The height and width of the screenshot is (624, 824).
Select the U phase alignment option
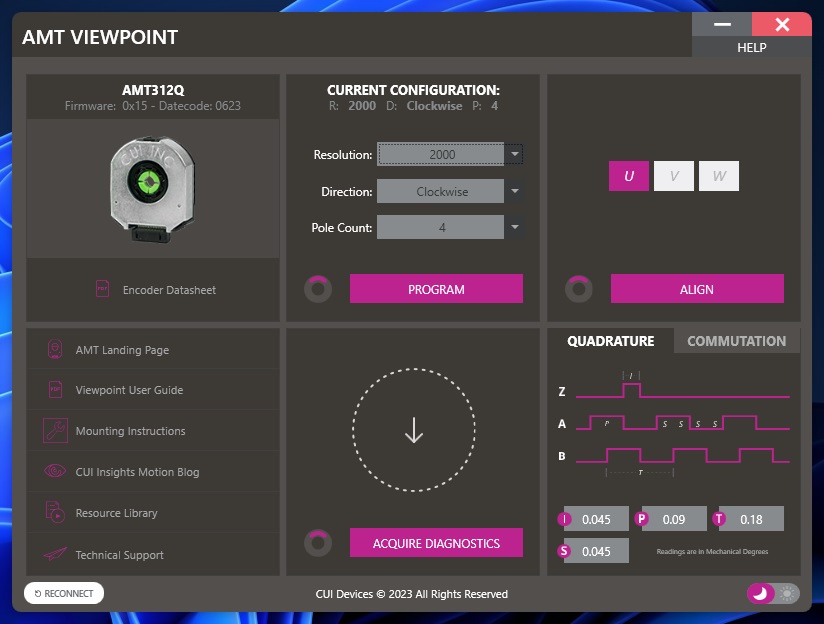(629, 176)
